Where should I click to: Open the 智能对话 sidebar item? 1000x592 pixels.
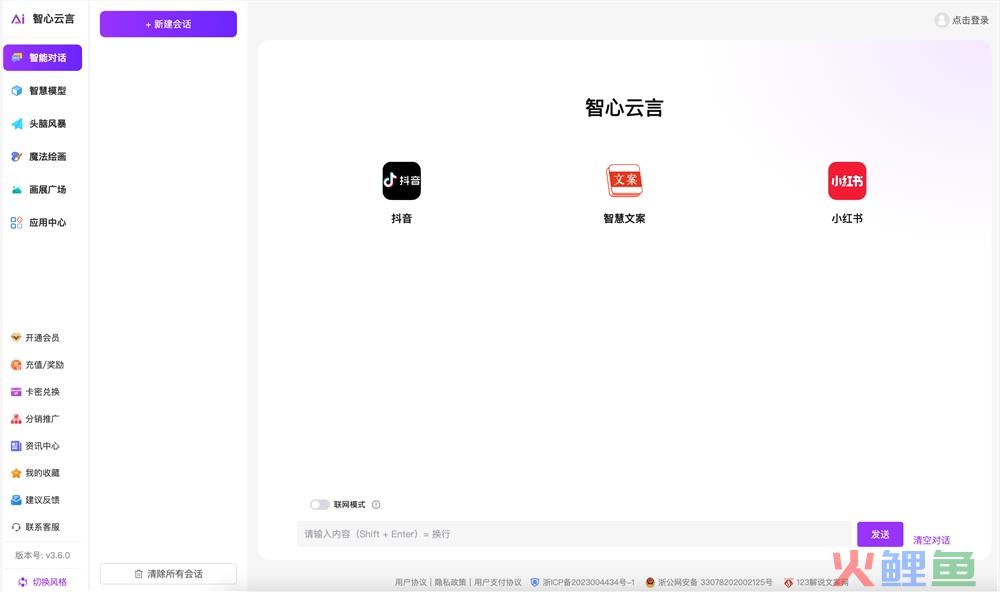[x=43, y=57]
